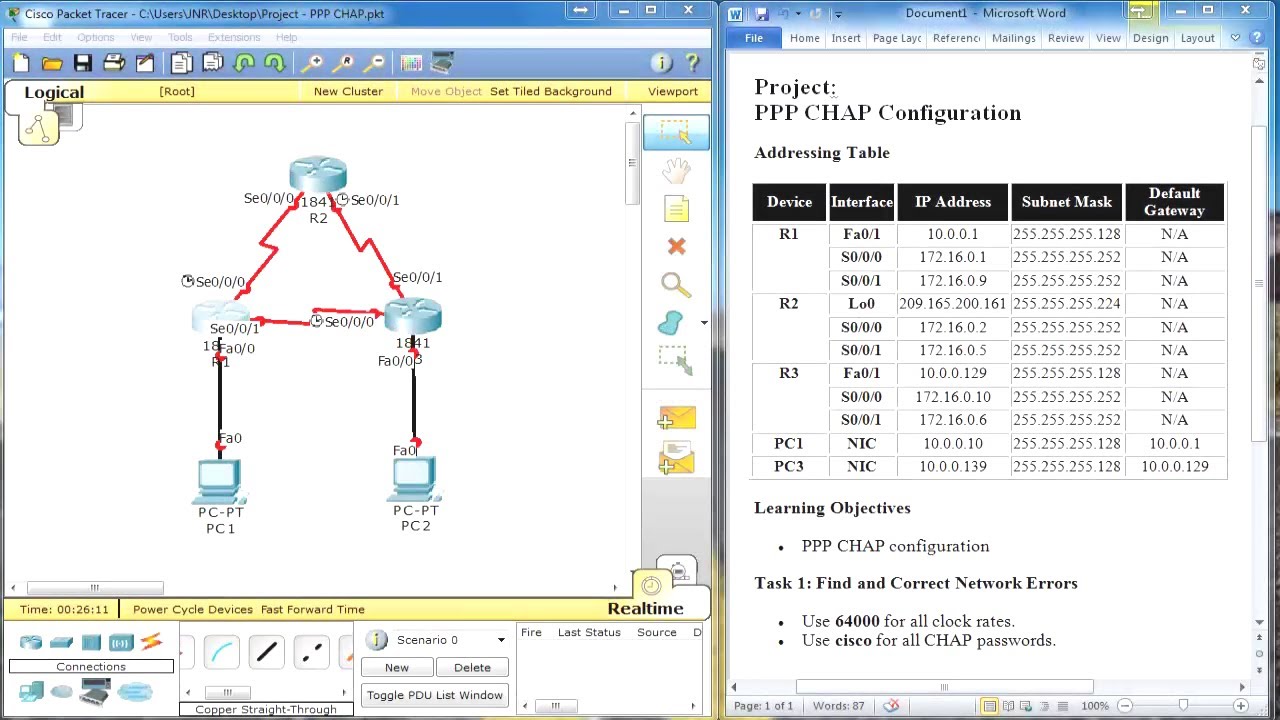Click the PC2 computer on the canvas
This screenshot has height=720, width=1280.
(415, 480)
